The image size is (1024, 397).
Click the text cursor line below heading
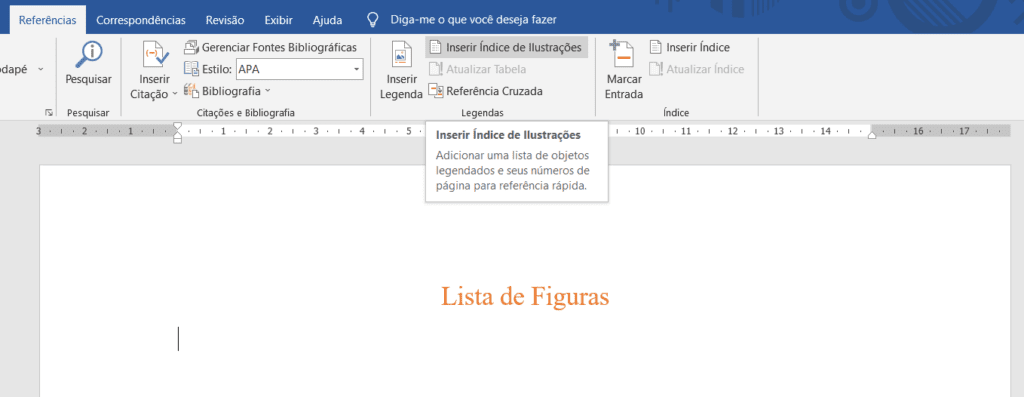pyautogui.click(x=178, y=339)
